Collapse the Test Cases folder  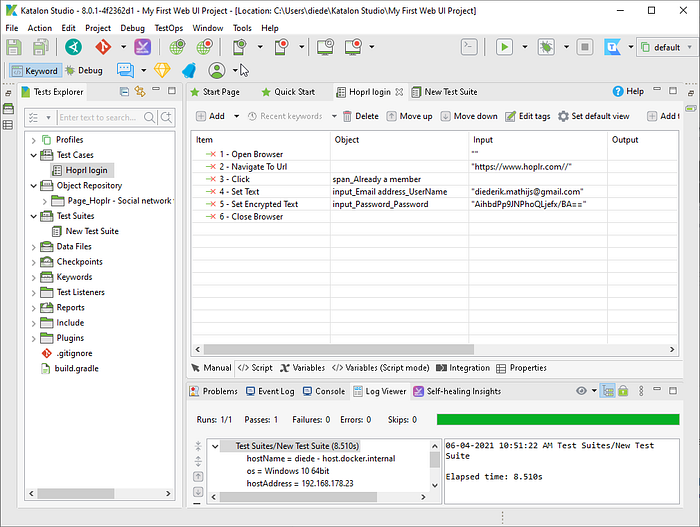click(33, 155)
